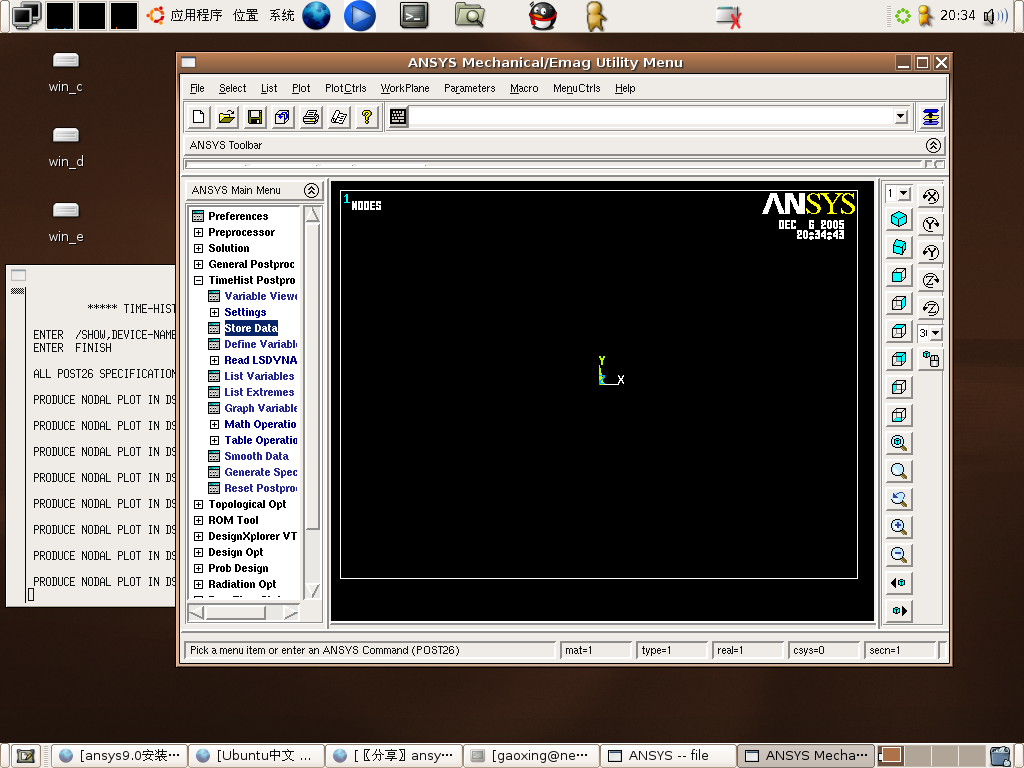Open the PlotCtrls menu

tap(345, 88)
